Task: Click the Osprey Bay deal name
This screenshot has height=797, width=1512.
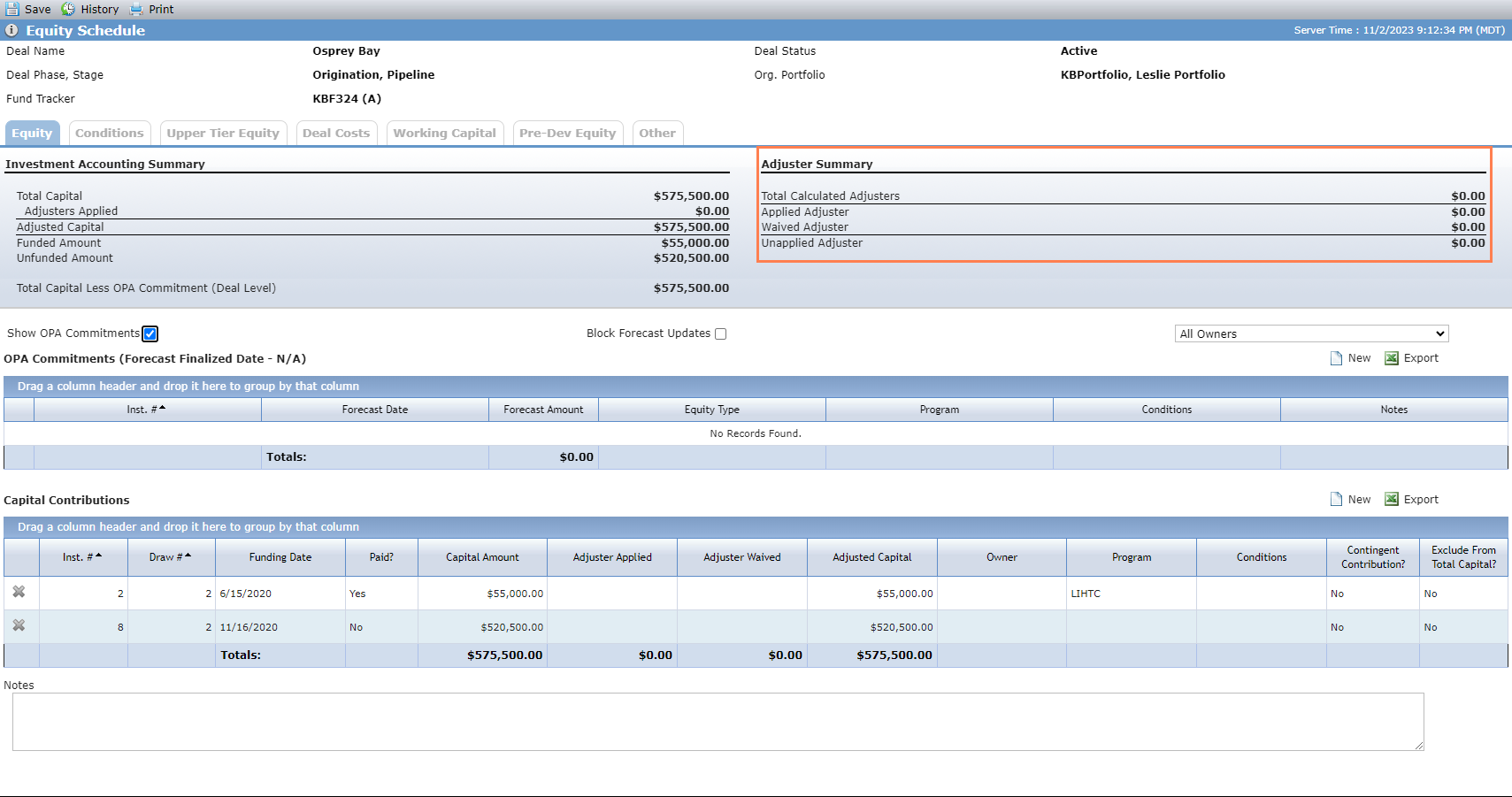Action: [x=346, y=51]
